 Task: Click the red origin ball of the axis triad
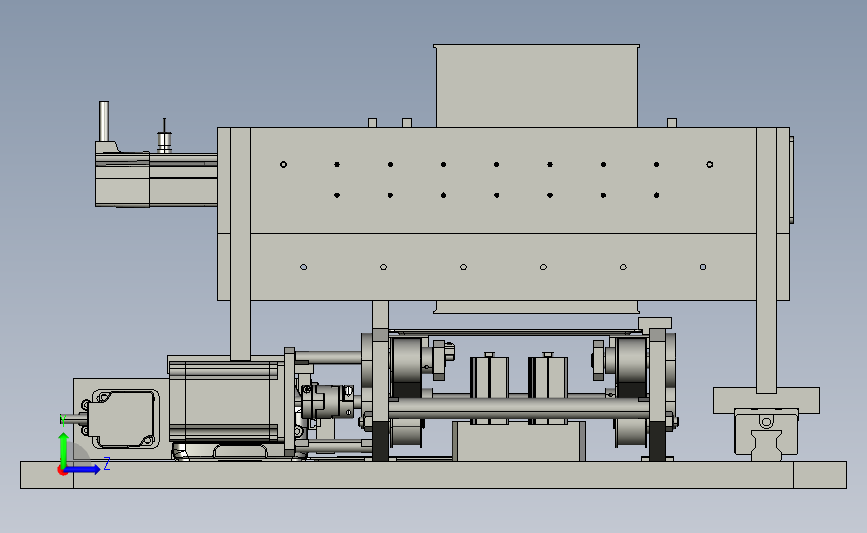[62, 471]
